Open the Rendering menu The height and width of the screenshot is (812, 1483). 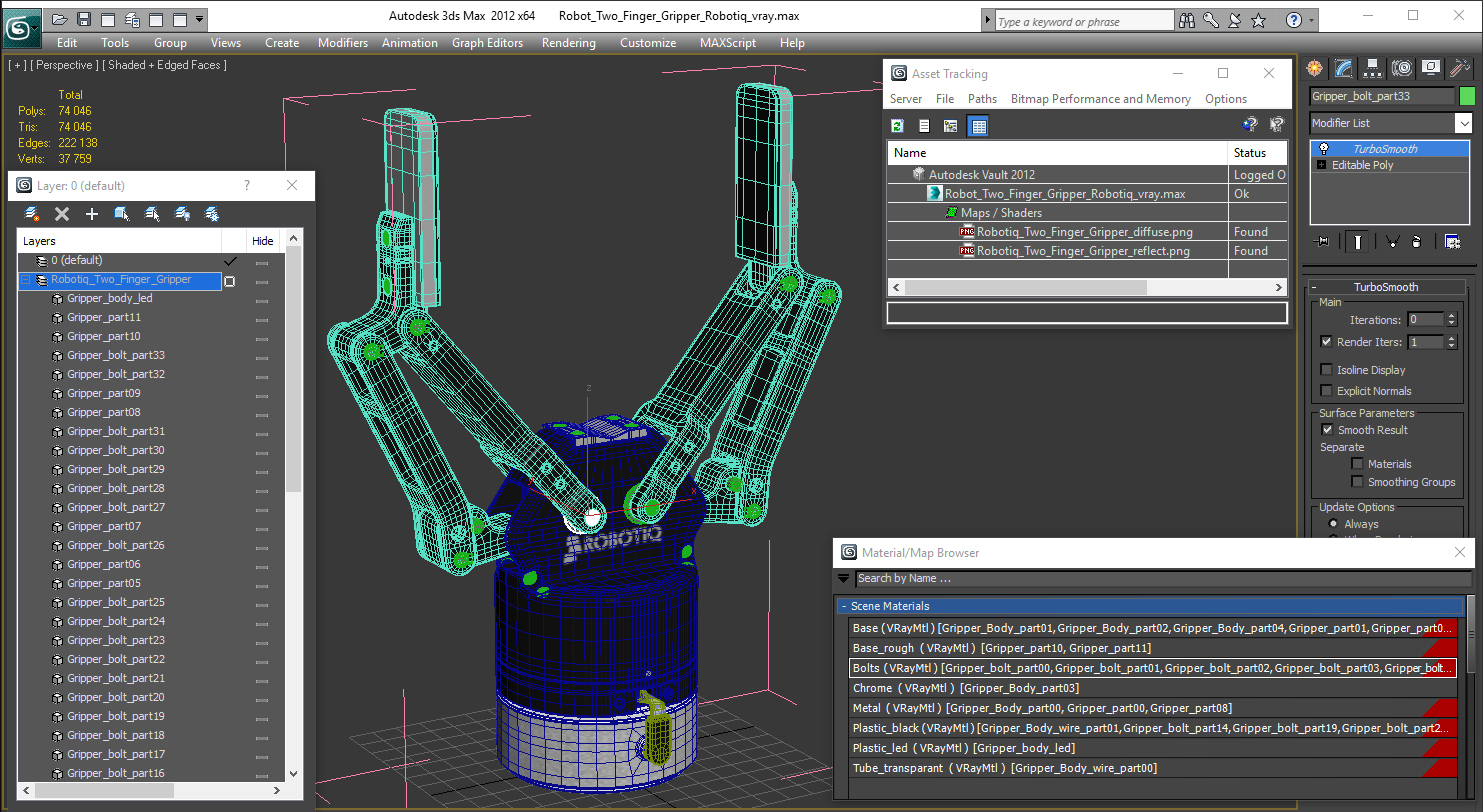point(568,43)
